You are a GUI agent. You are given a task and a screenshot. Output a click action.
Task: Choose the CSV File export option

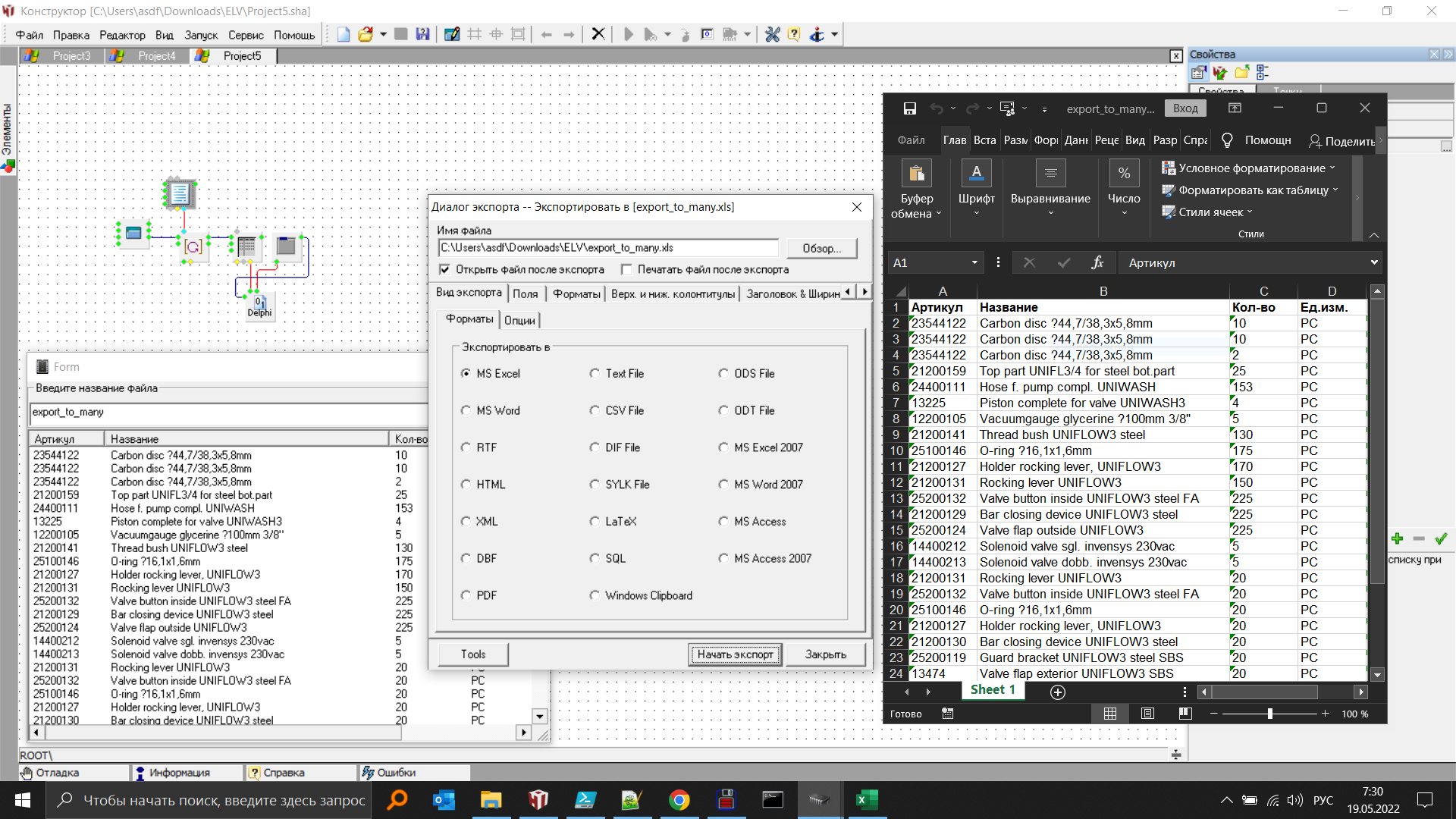click(595, 410)
